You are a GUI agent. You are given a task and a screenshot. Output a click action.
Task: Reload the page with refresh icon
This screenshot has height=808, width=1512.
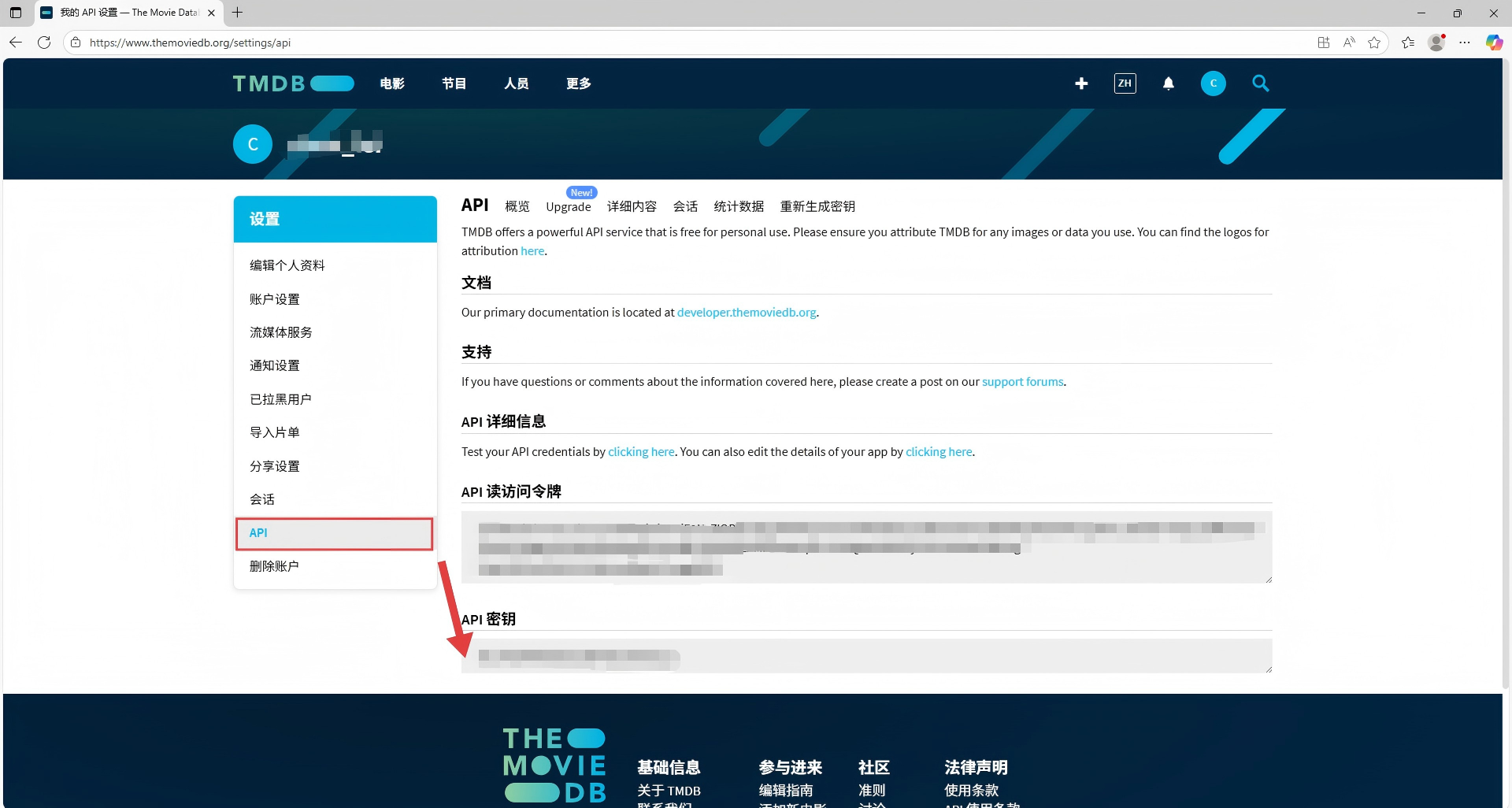pos(44,43)
